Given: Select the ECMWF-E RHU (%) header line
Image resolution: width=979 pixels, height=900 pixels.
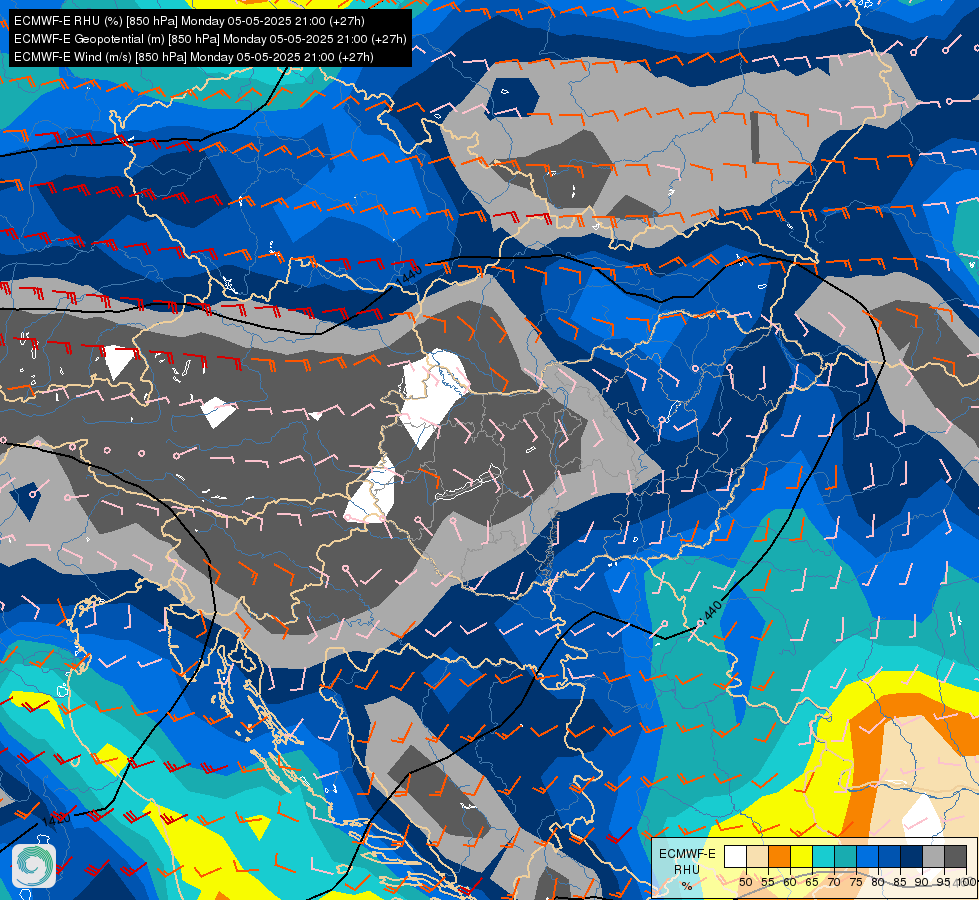Looking at the screenshot, I should pos(189,21).
